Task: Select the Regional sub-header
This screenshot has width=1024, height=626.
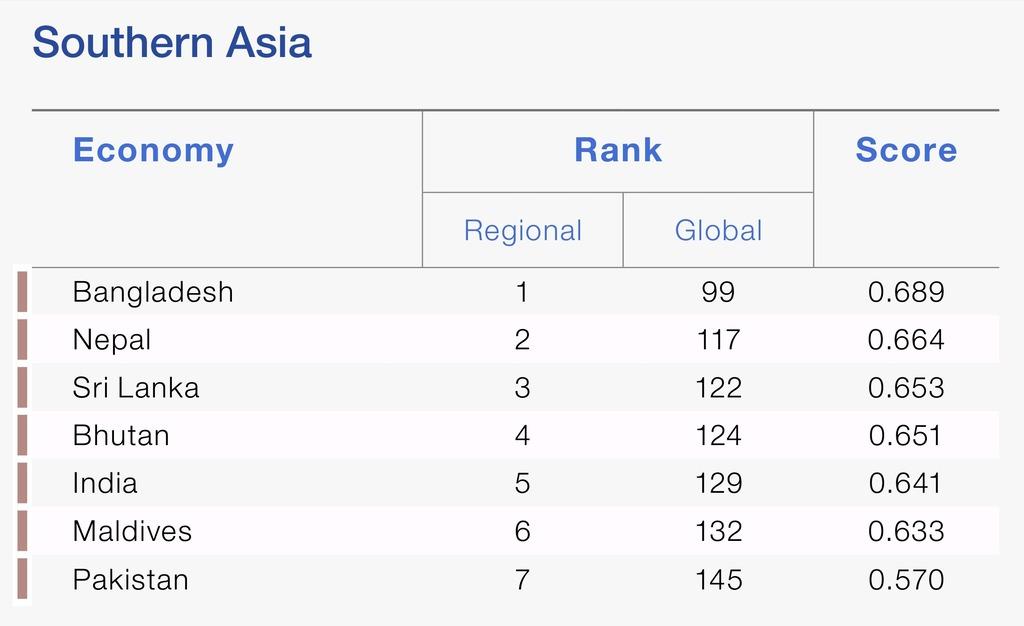Action: [x=522, y=230]
